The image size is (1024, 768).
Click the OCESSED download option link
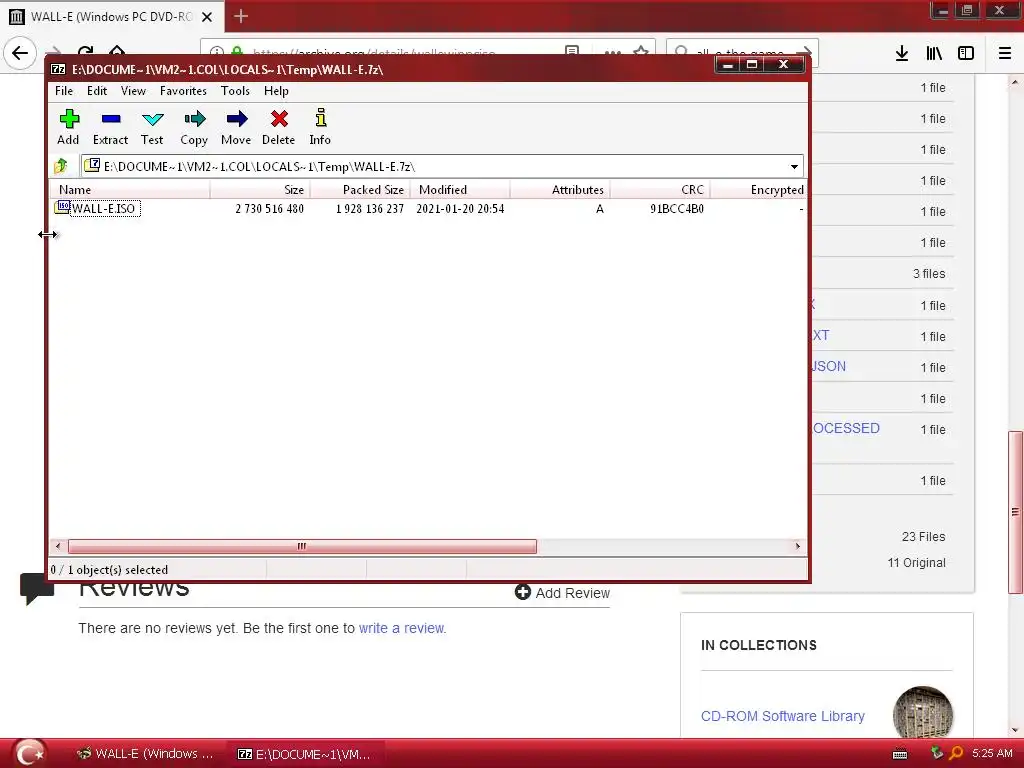pos(845,428)
